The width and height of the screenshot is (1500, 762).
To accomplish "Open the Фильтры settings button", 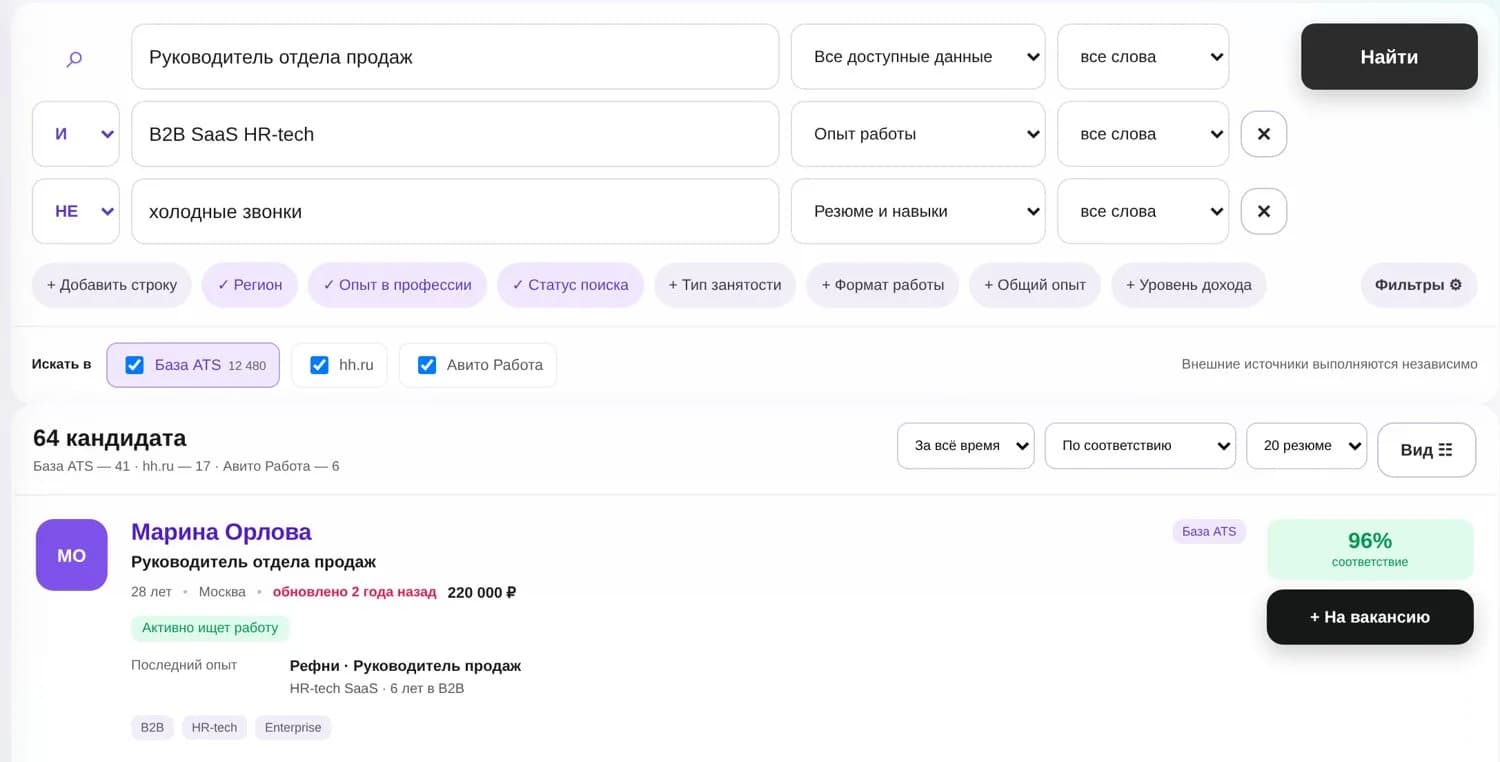I will [1418, 285].
